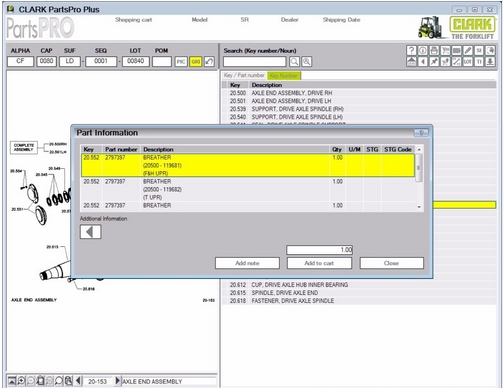The image size is (504, 388).
Task: Open help with the question mark icon
Action: (411, 50)
